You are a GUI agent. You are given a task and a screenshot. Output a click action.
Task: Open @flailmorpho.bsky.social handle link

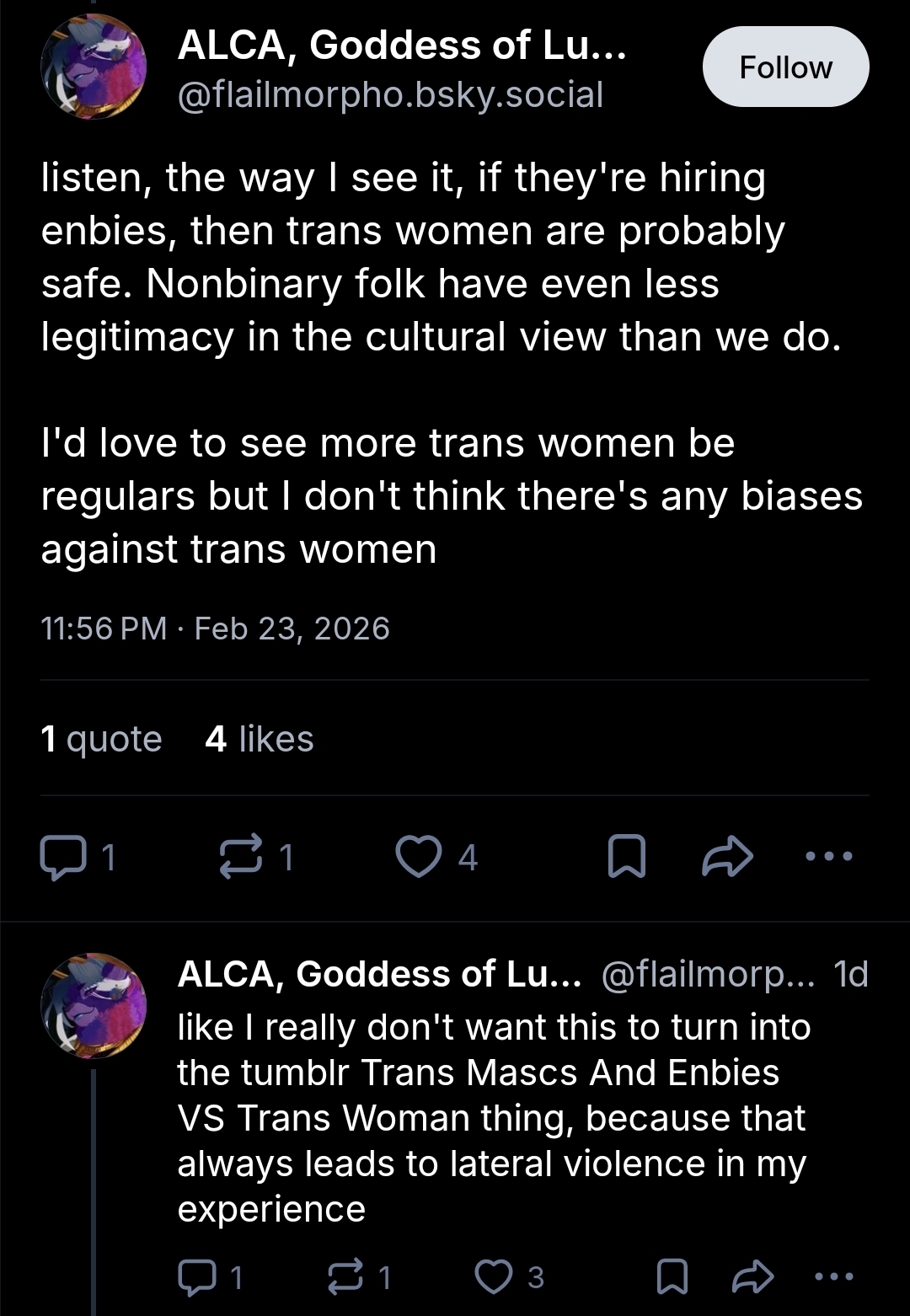pyautogui.click(x=390, y=94)
